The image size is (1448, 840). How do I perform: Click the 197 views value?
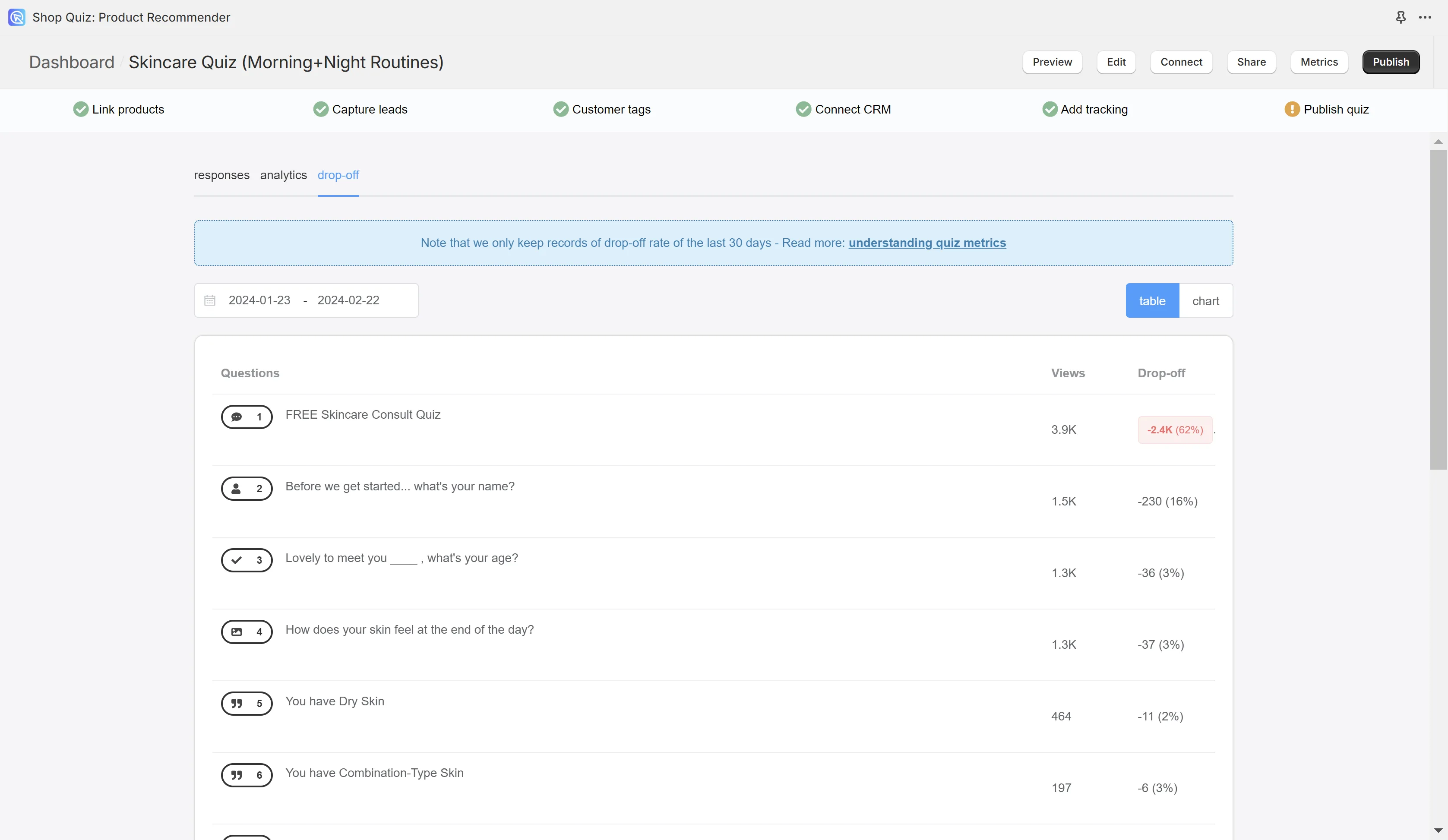click(x=1061, y=788)
